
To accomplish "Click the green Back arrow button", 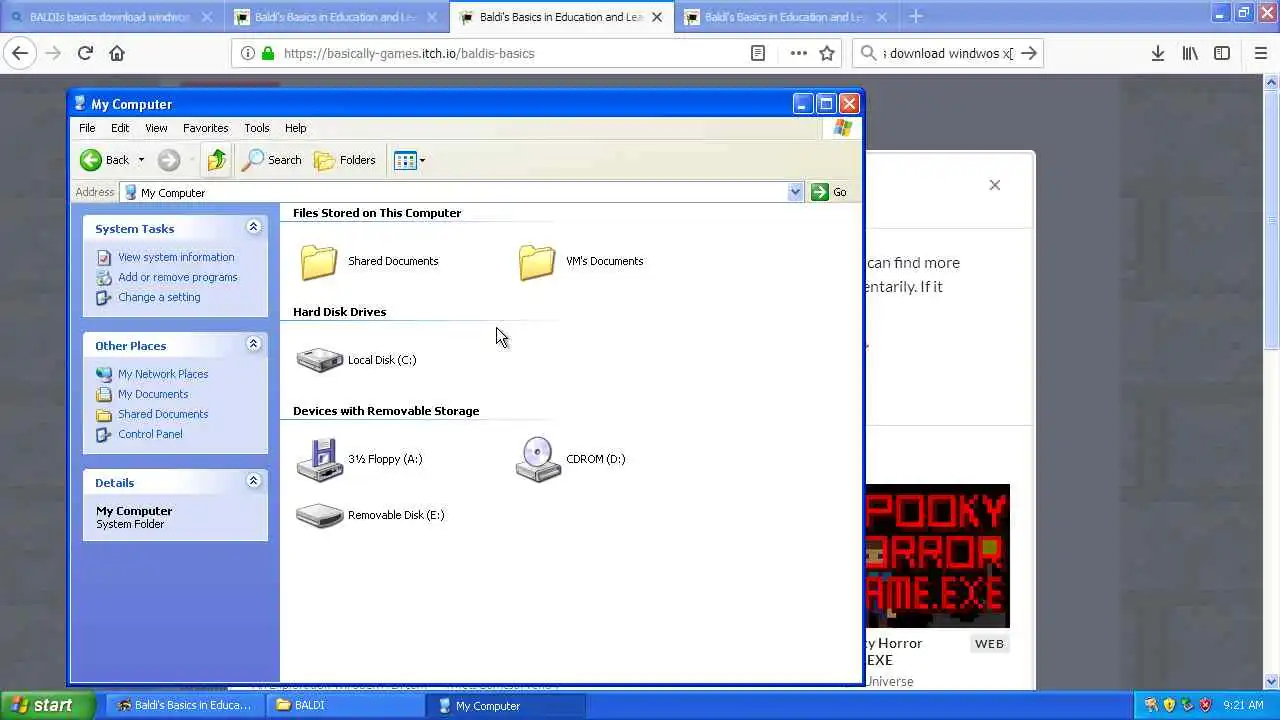I will [x=91, y=160].
